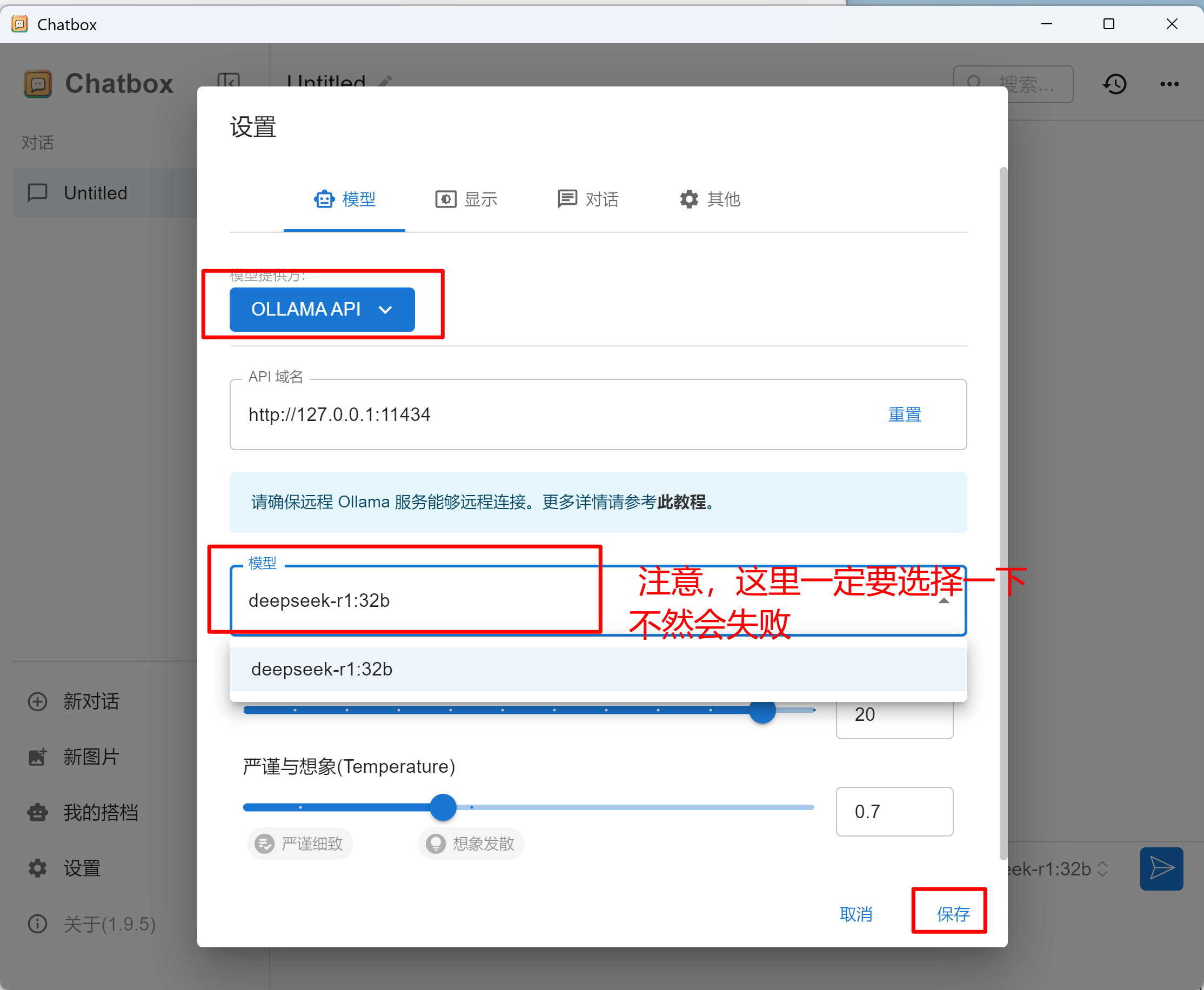Open the 其他 settings tab
1204x990 pixels.
(710, 199)
